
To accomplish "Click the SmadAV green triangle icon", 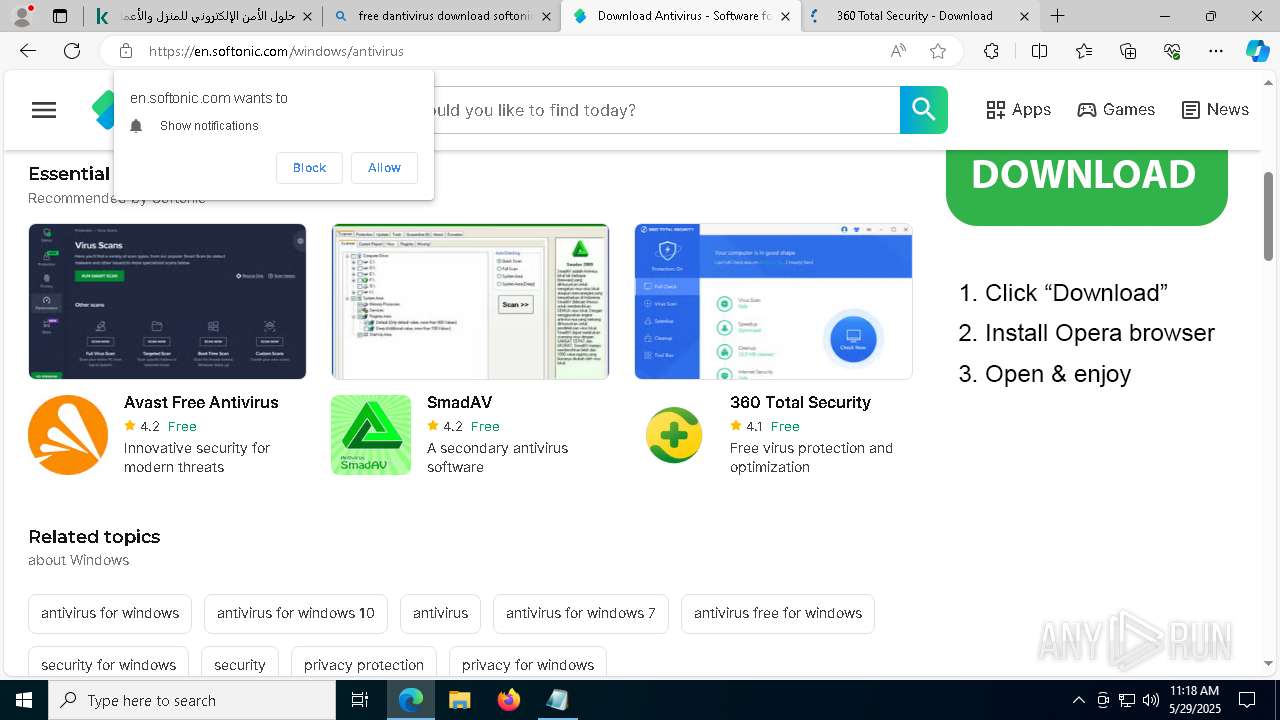I will point(371,435).
